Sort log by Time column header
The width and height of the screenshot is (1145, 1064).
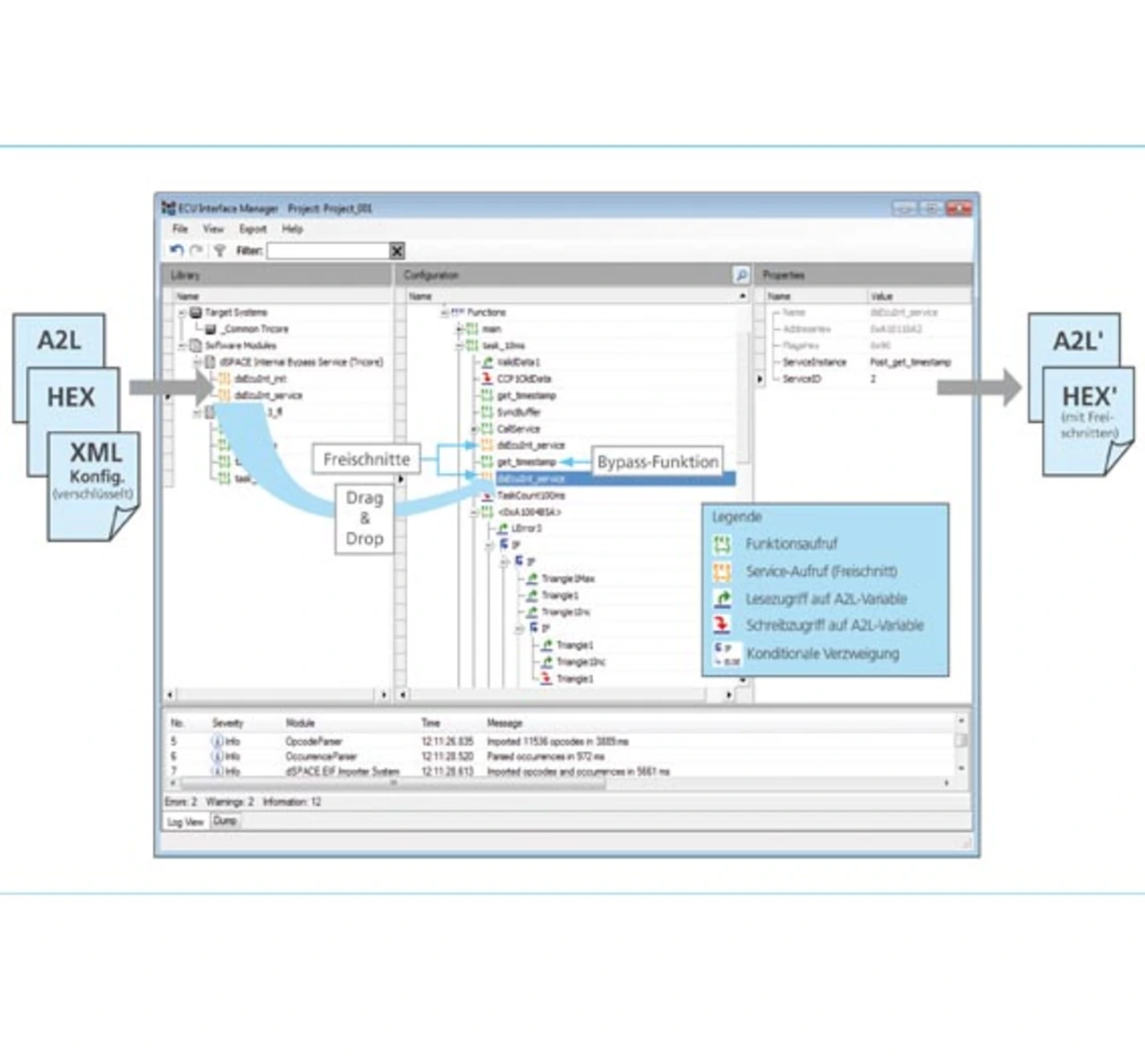click(x=430, y=723)
